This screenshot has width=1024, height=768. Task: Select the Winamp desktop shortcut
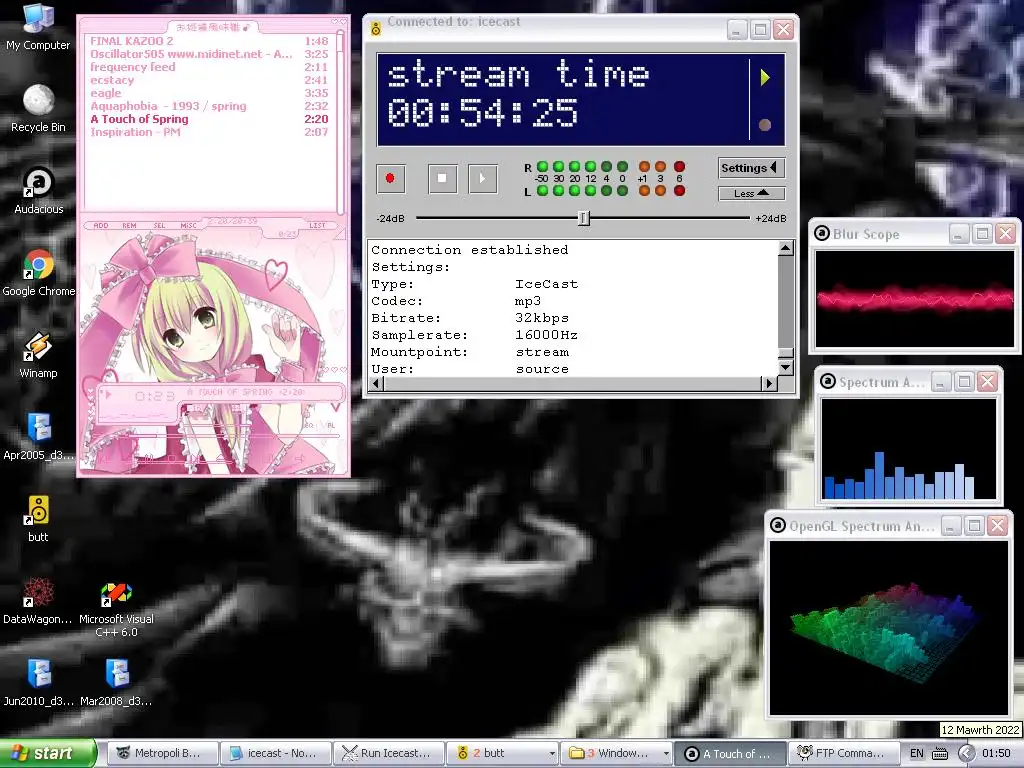click(x=38, y=355)
